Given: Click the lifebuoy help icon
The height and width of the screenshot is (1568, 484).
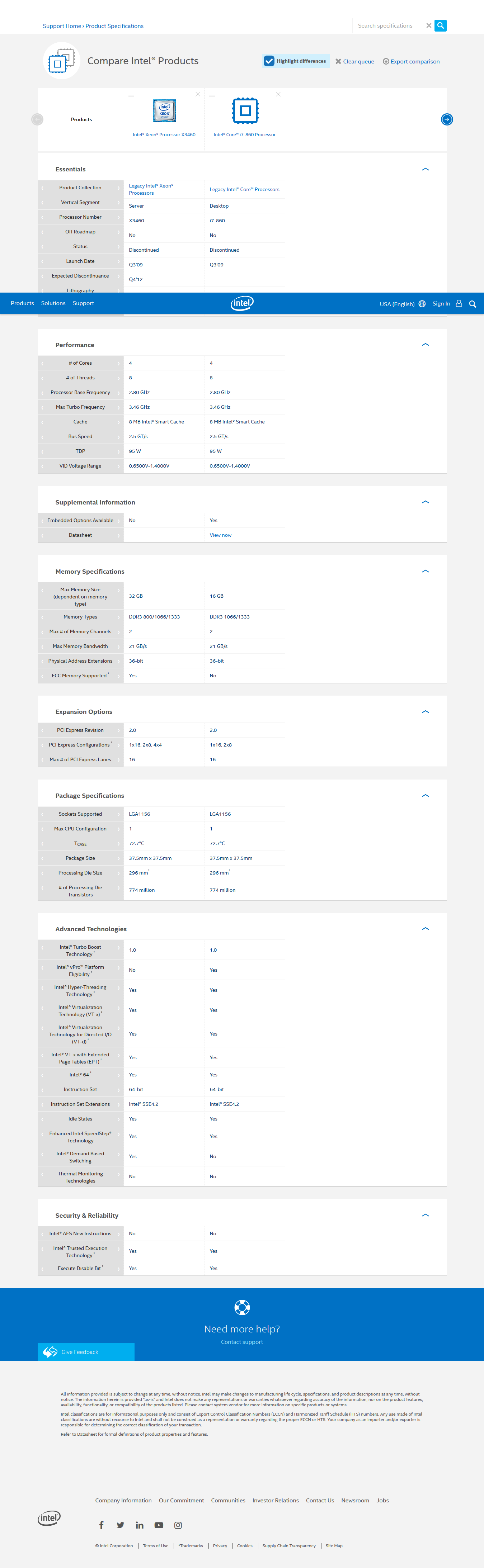Looking at the screenshot, I should click(242, 1307).
